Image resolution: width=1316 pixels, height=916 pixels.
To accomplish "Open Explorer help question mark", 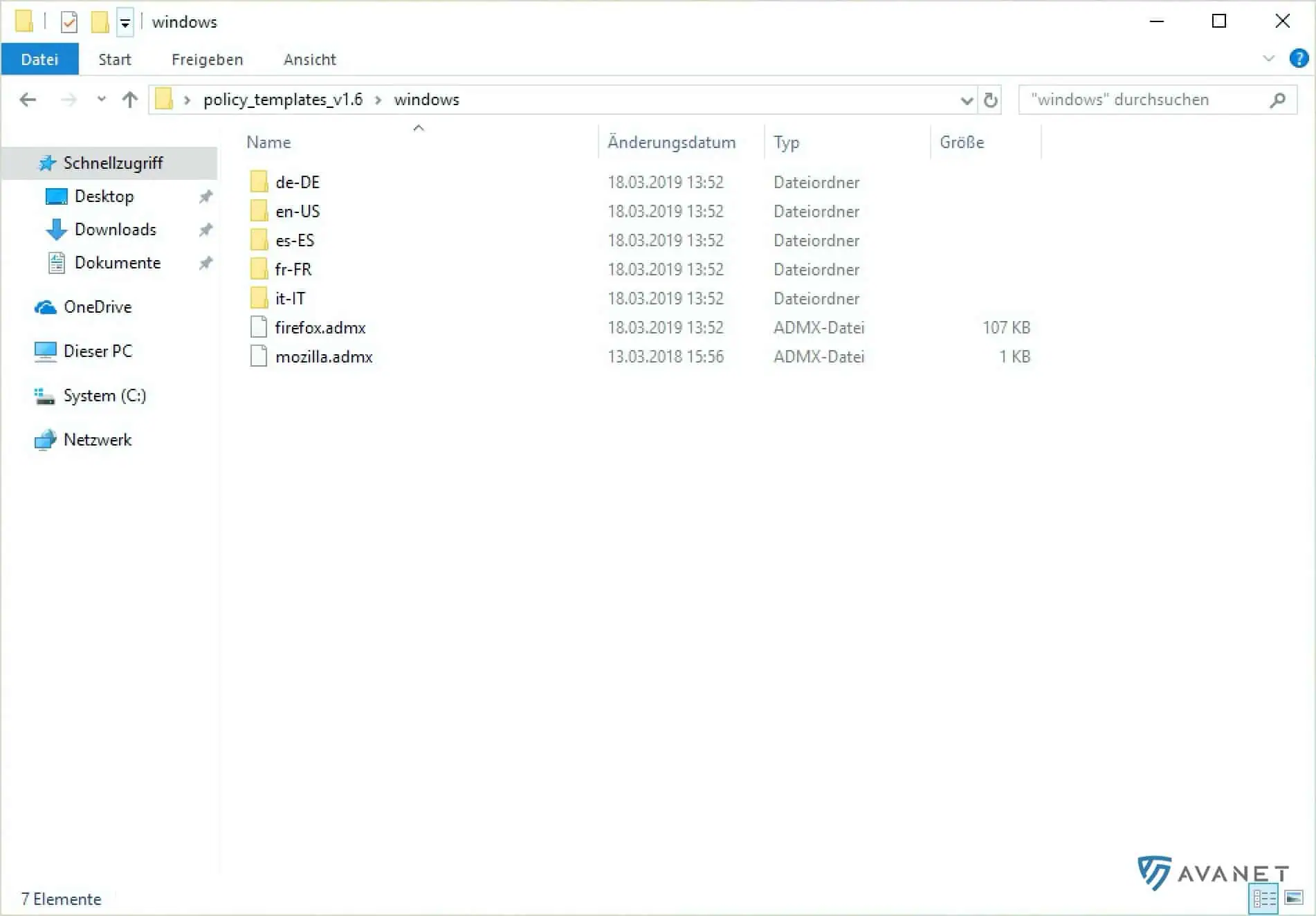I will tap(1299, 58).
